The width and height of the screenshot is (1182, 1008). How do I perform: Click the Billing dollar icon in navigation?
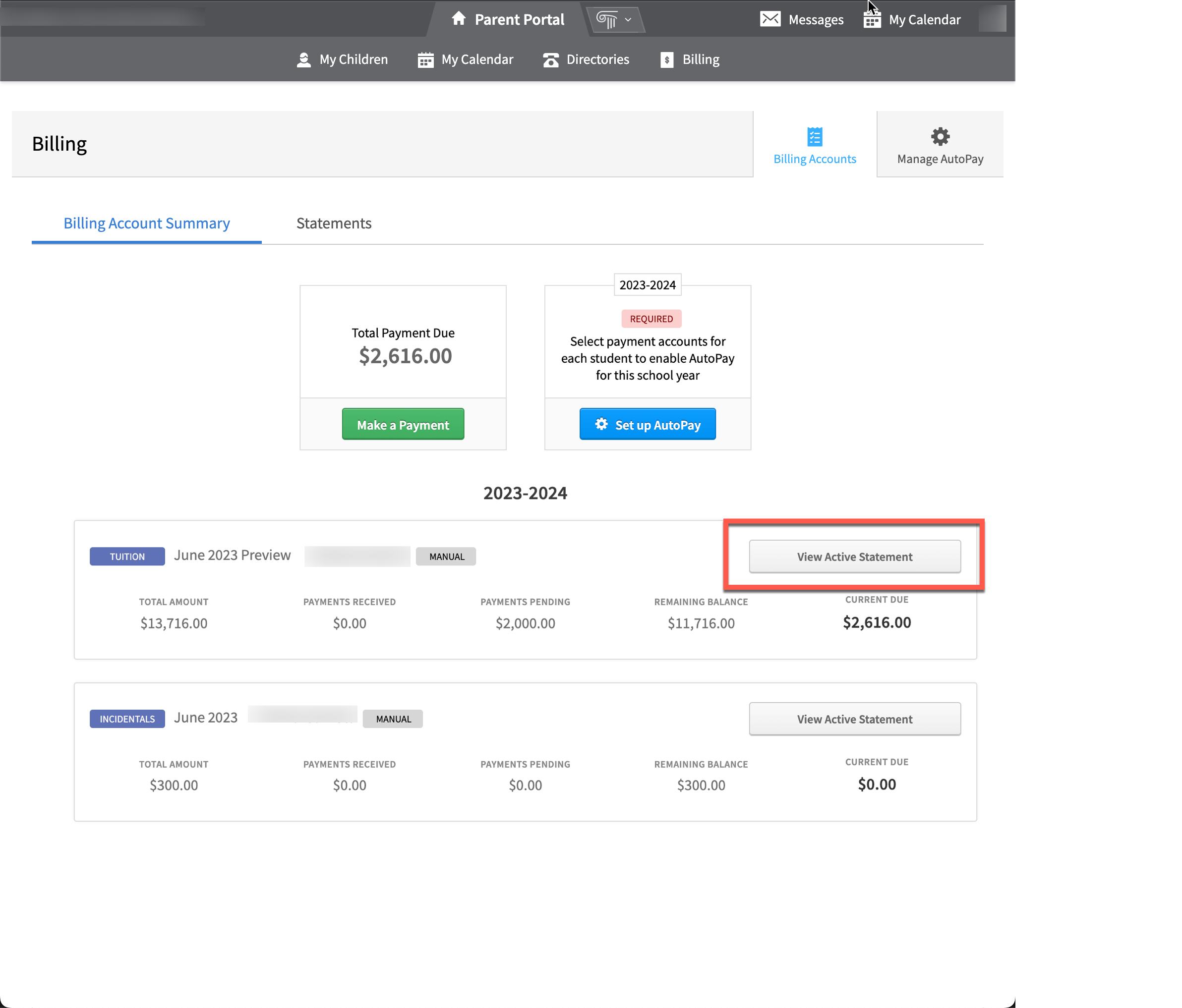coord(666,59)
